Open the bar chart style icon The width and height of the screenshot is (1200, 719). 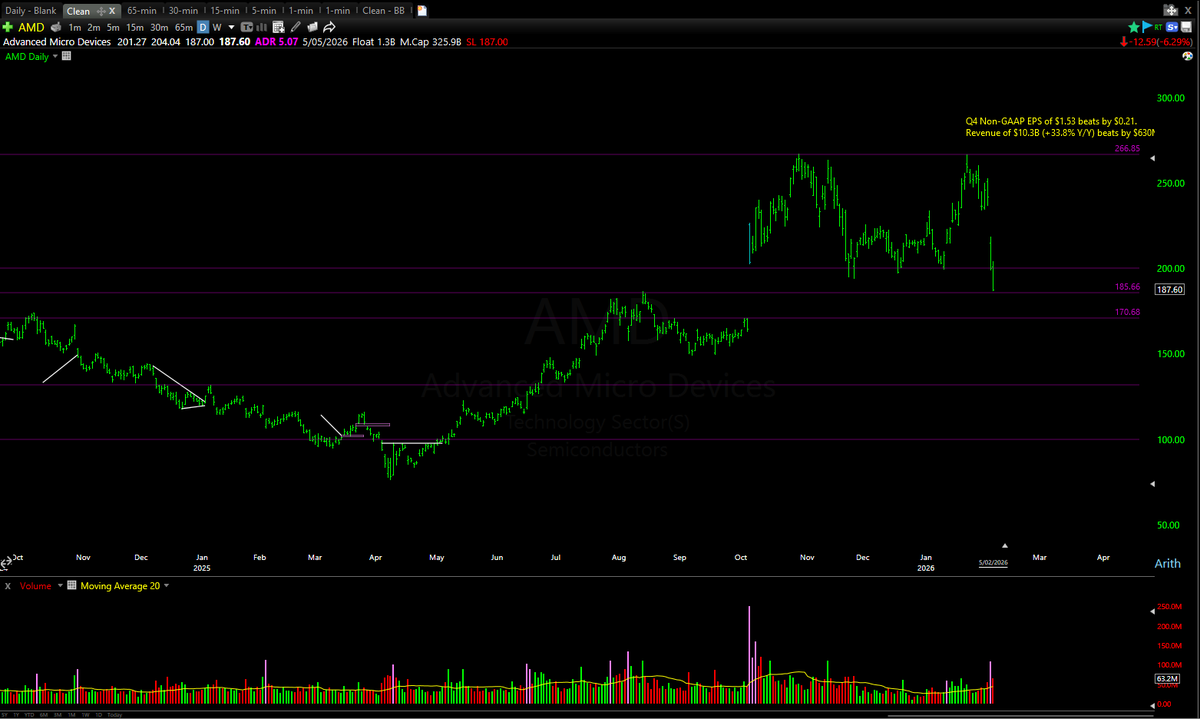point(262,27)
